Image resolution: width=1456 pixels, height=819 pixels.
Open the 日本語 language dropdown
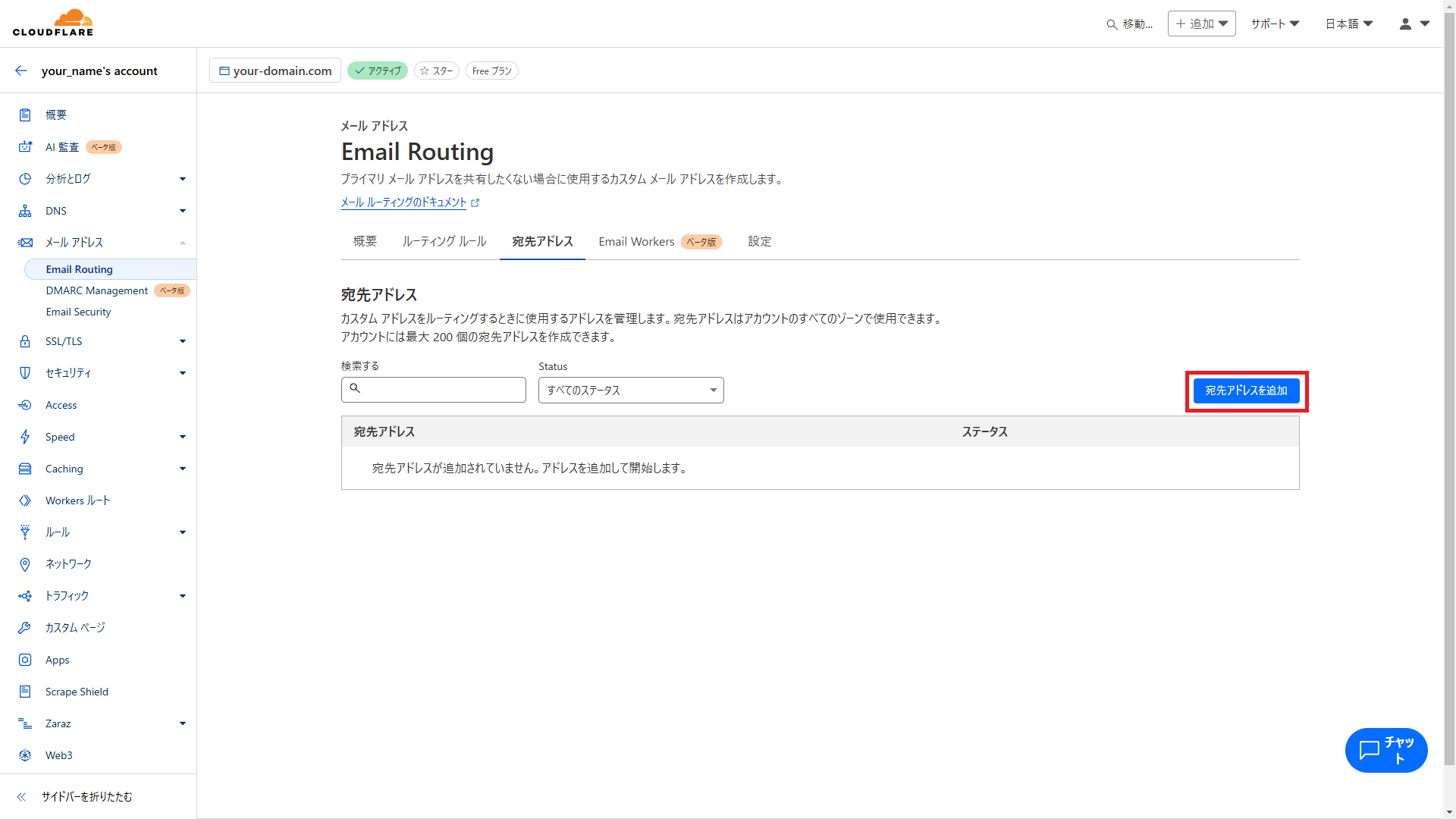tap(1348, 24)
